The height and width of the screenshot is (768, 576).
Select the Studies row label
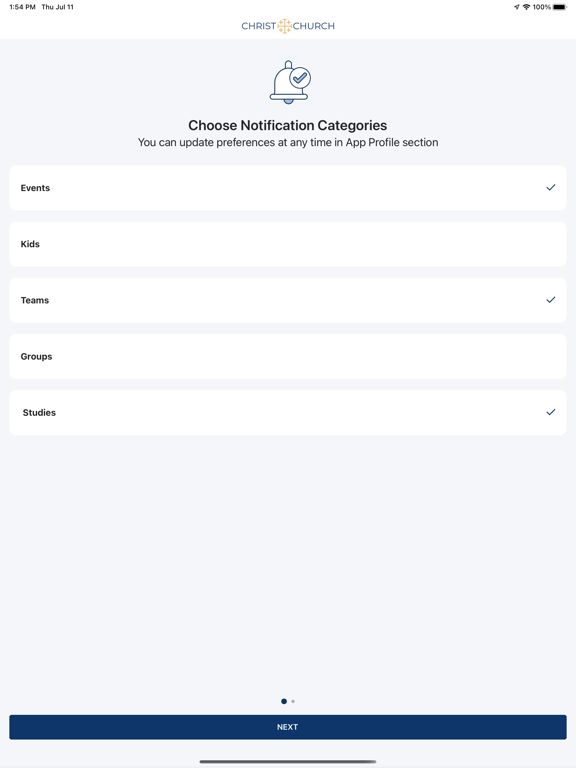pyautogui.click(x=39, y=412)
